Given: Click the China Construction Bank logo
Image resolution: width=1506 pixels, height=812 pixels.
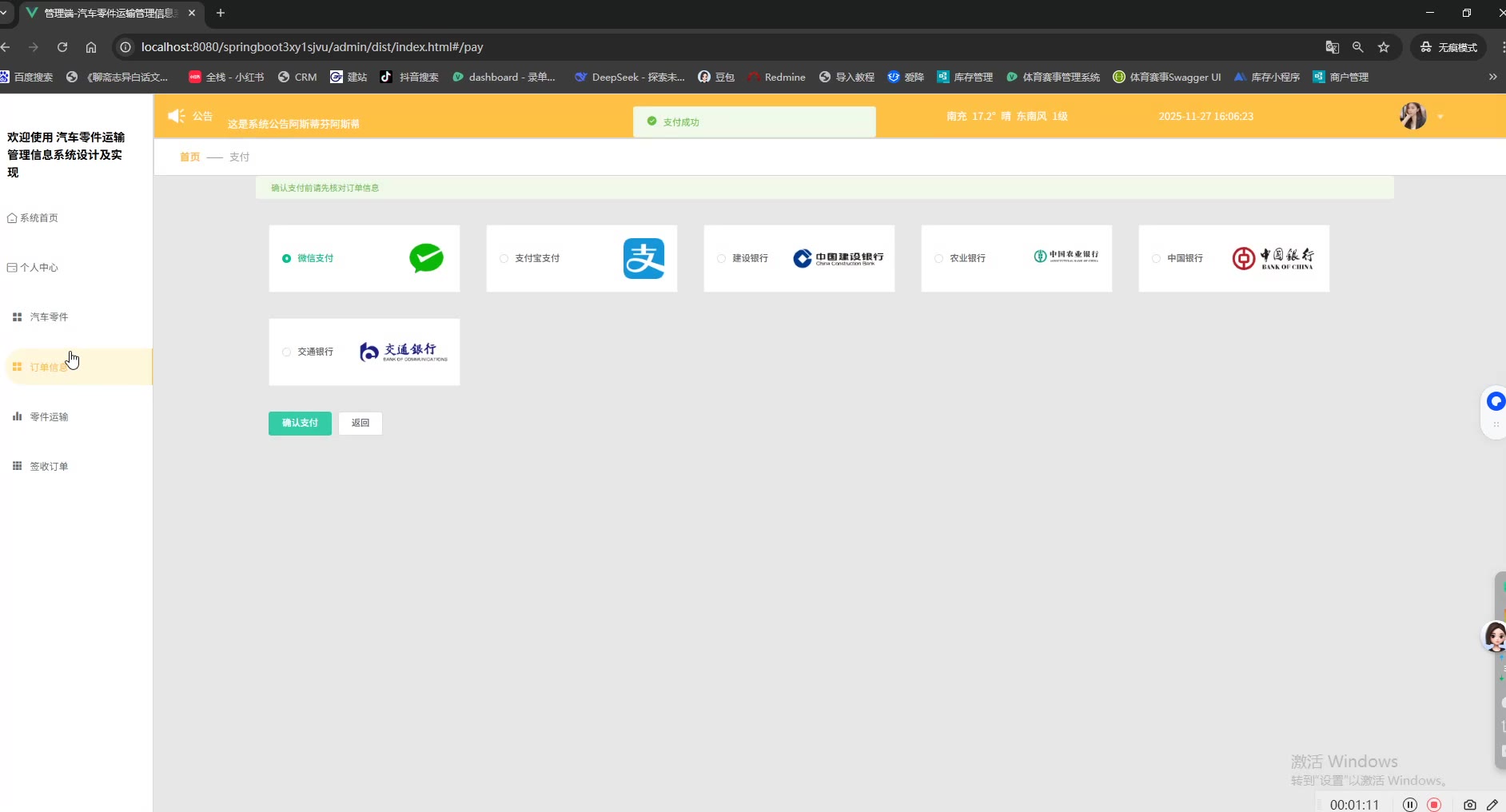Looking at the screenshot, I should [x=839, y=258].
